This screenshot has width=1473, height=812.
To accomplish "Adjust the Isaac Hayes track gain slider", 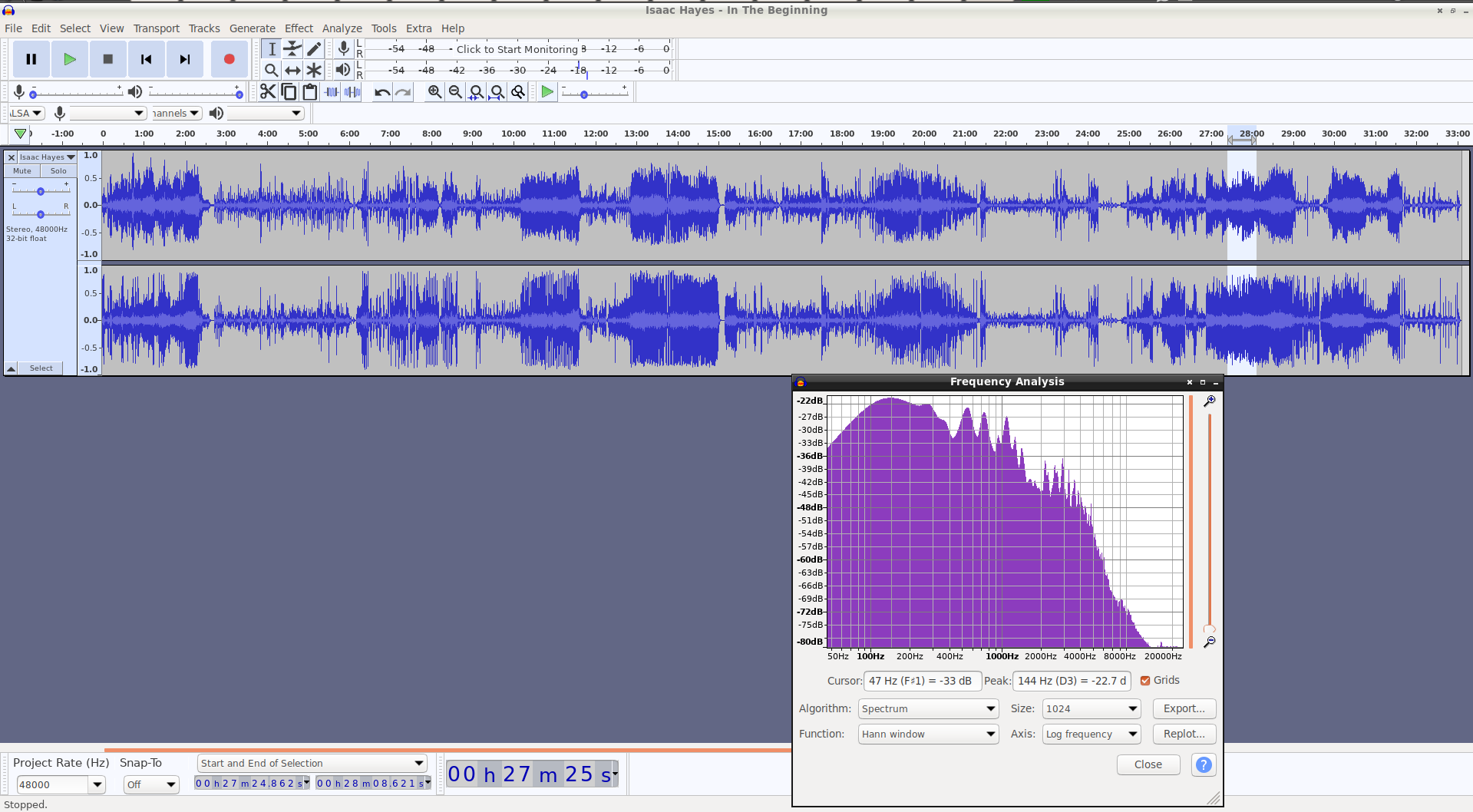I will 41,190.
